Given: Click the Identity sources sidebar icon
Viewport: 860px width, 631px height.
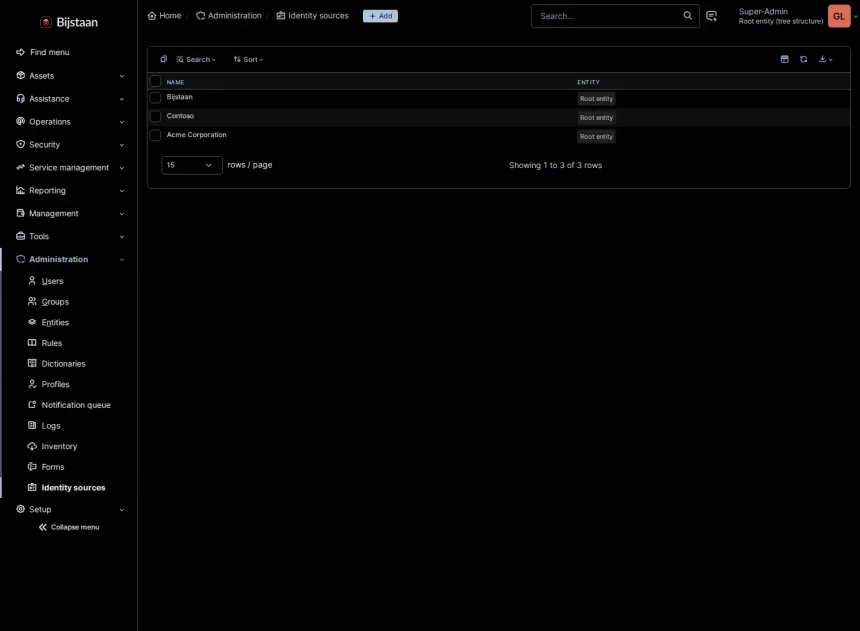Looking at the screenshot, I should click(32, 487).
